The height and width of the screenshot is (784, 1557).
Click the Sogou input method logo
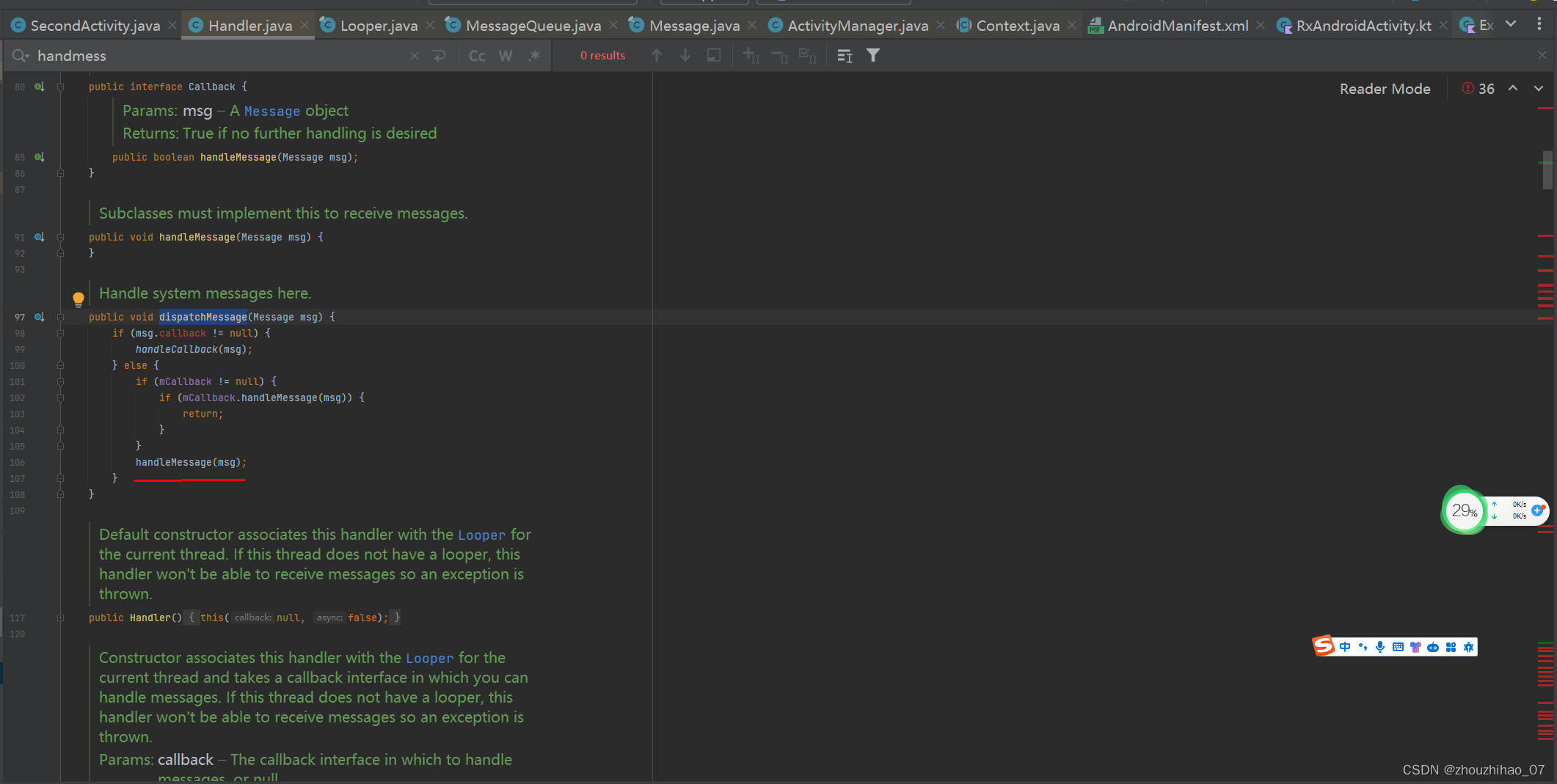pyautogui.click(x=1324, y=646)
